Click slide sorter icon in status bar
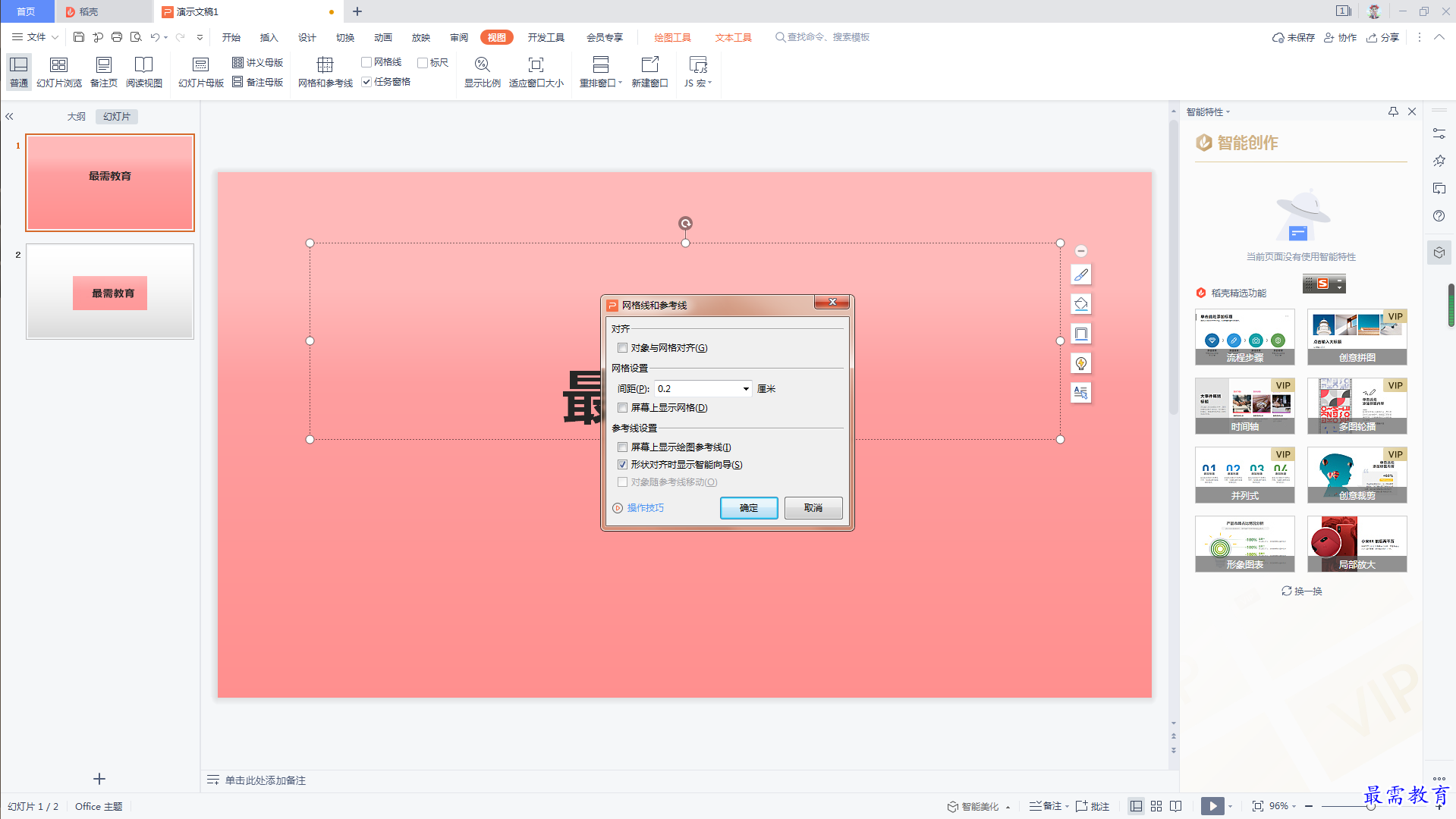This screenshot has width=1456, height=819. [1156, 806]
